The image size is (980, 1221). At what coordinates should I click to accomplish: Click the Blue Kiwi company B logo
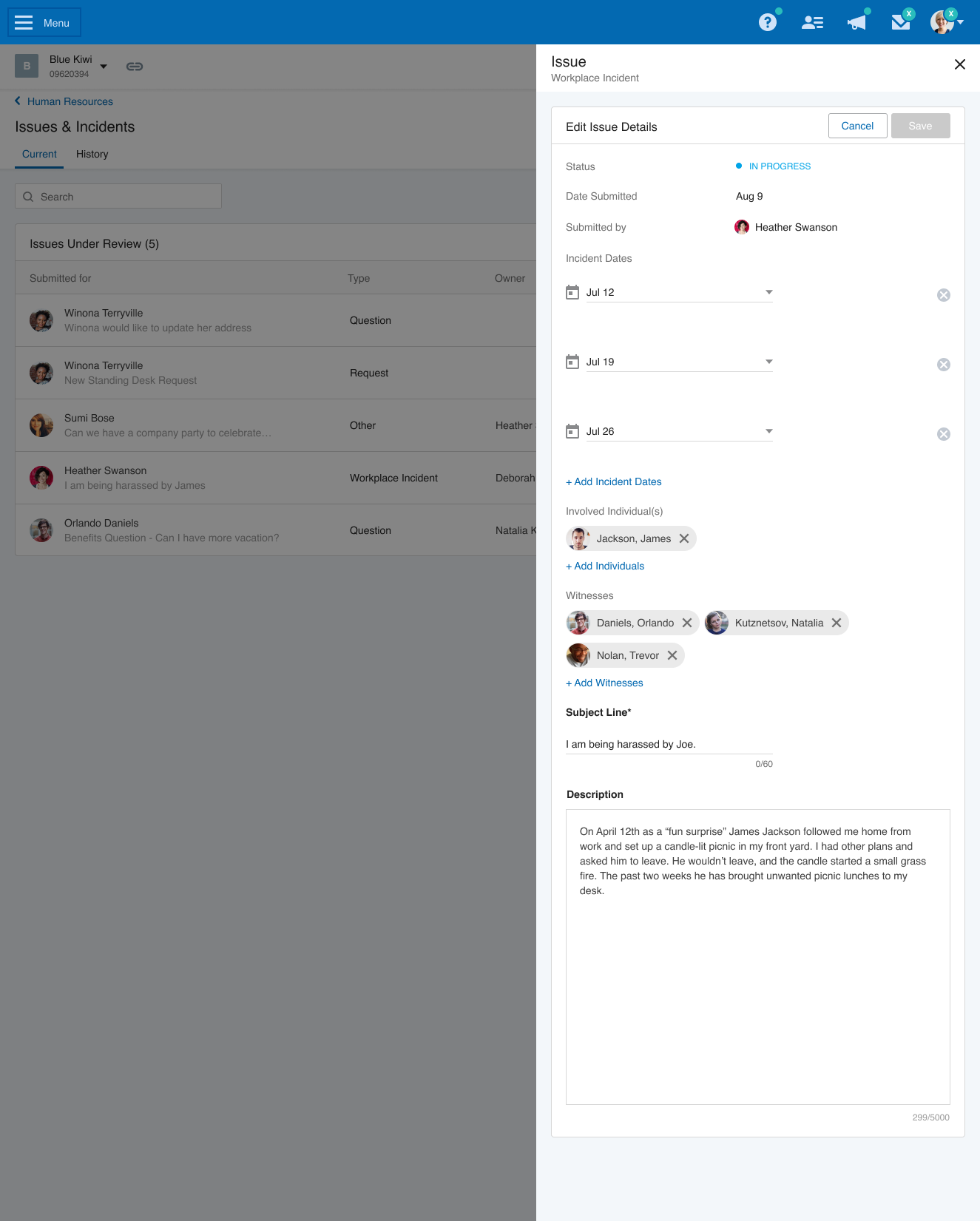27,66
